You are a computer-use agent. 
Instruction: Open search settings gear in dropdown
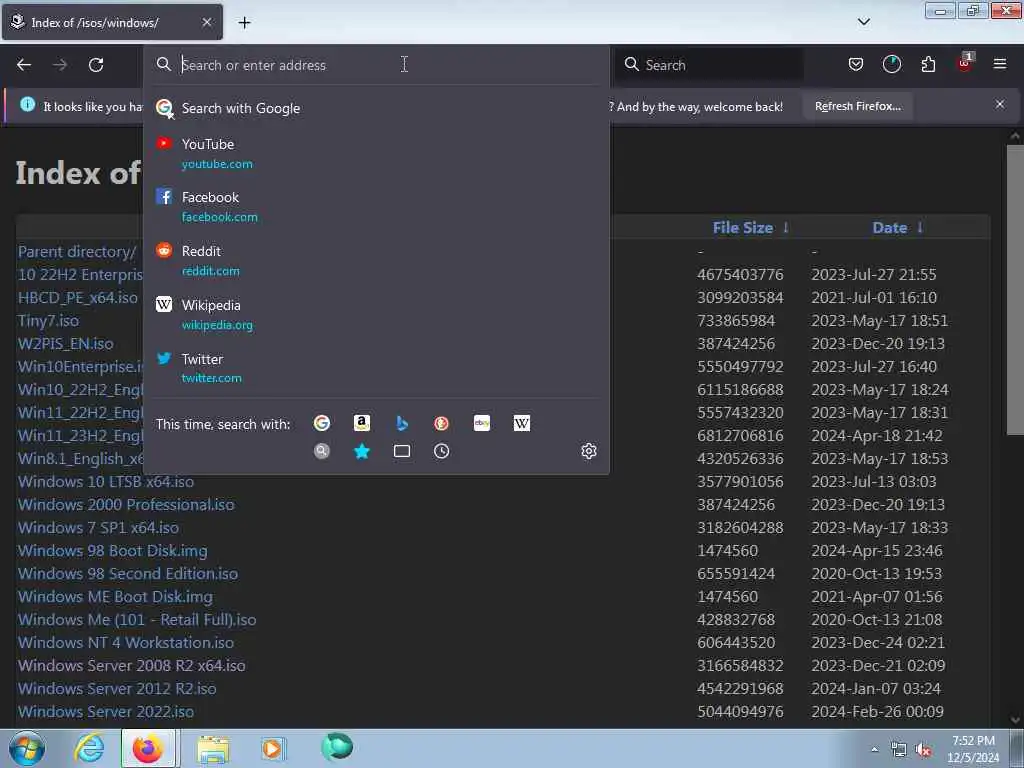(x=588, y=451)
